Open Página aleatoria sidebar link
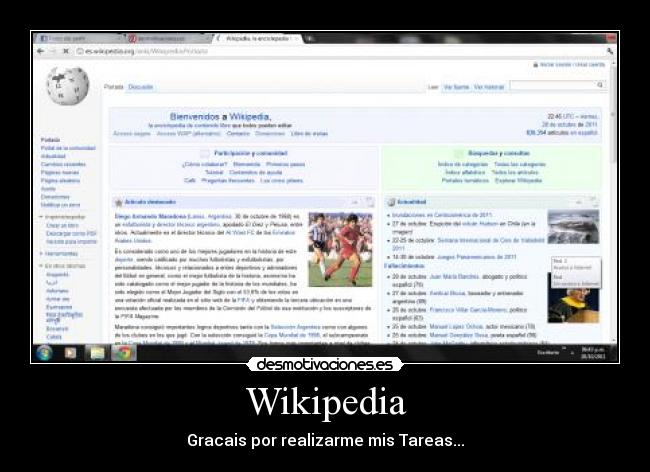 60,180
